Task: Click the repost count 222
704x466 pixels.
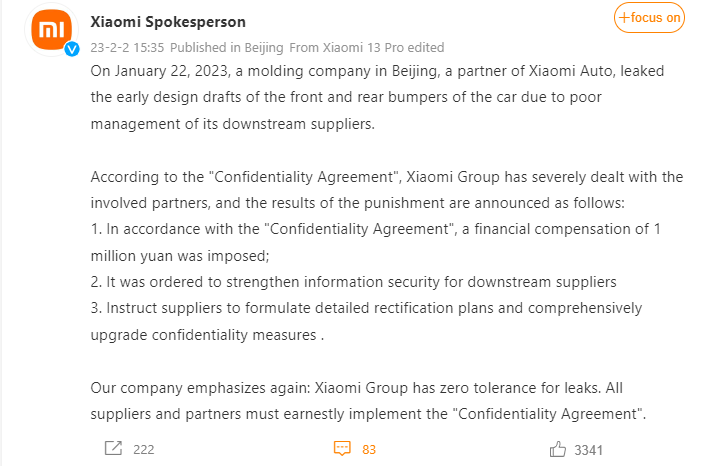Action: 143,450
